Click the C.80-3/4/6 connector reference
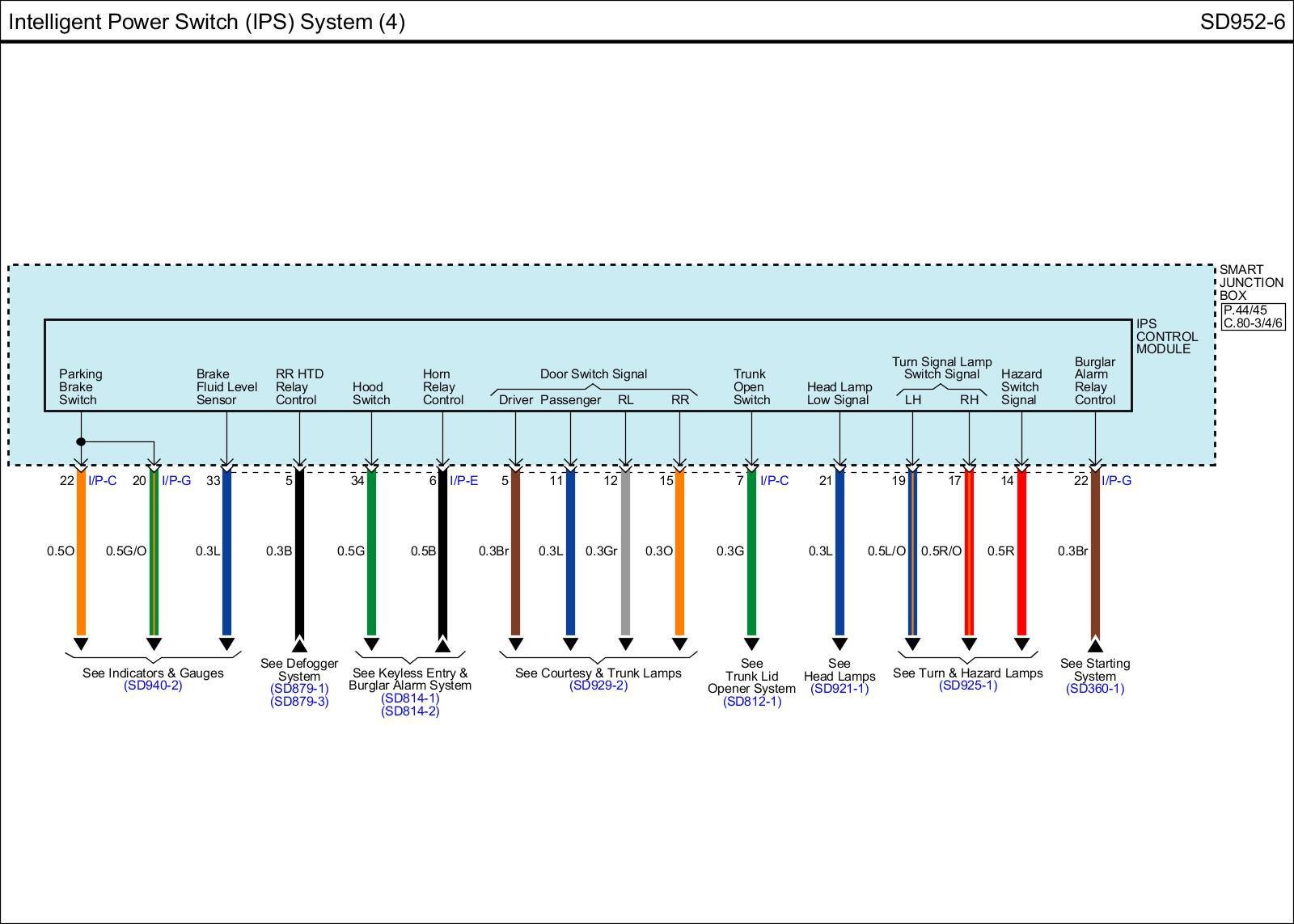Screen dimensions: 1294x924 tap(1252, 323)
